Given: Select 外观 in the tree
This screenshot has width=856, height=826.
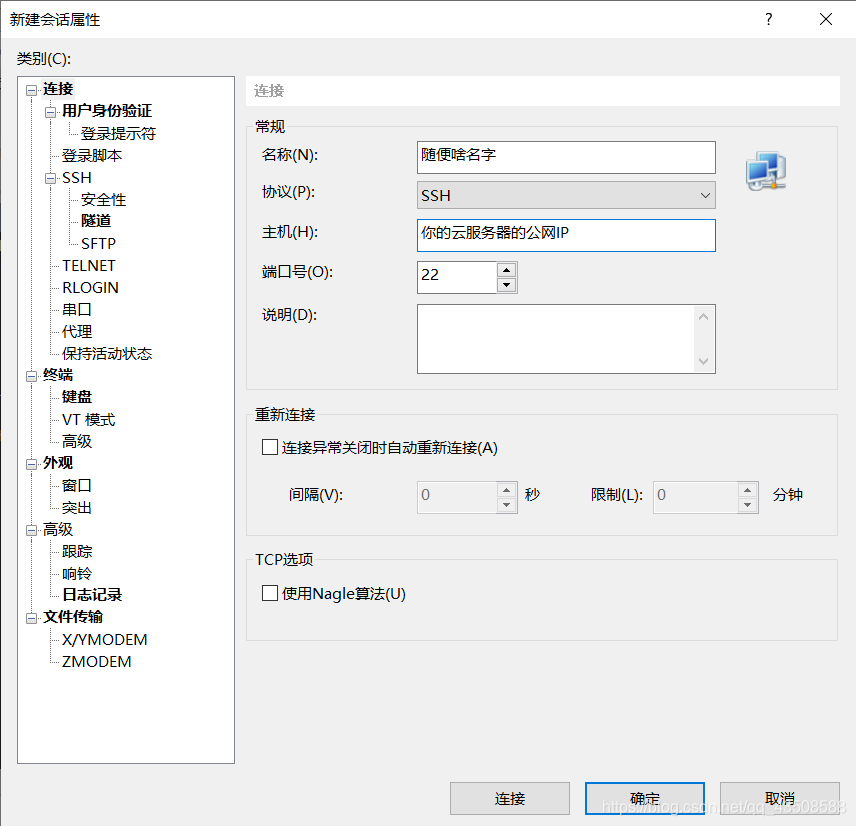Looking at the screenshot, I should pos(58,463).
